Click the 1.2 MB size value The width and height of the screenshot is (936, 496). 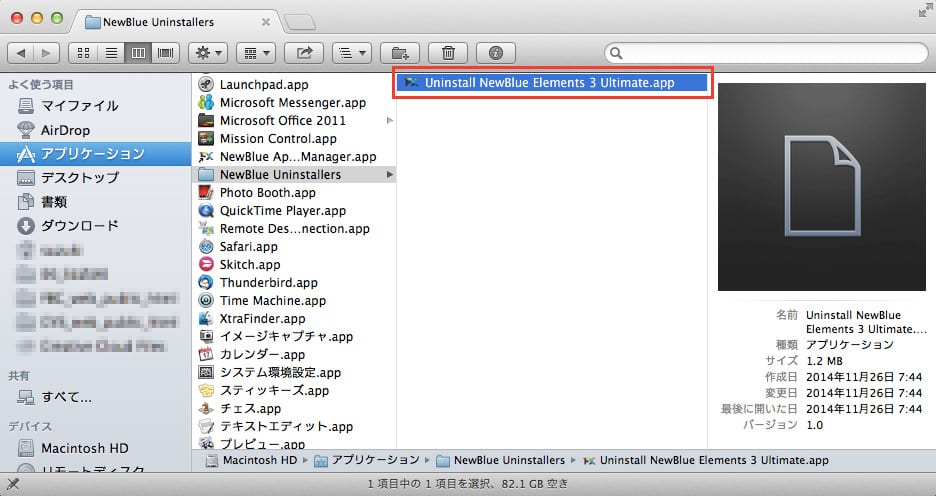[x=824, y=361]
